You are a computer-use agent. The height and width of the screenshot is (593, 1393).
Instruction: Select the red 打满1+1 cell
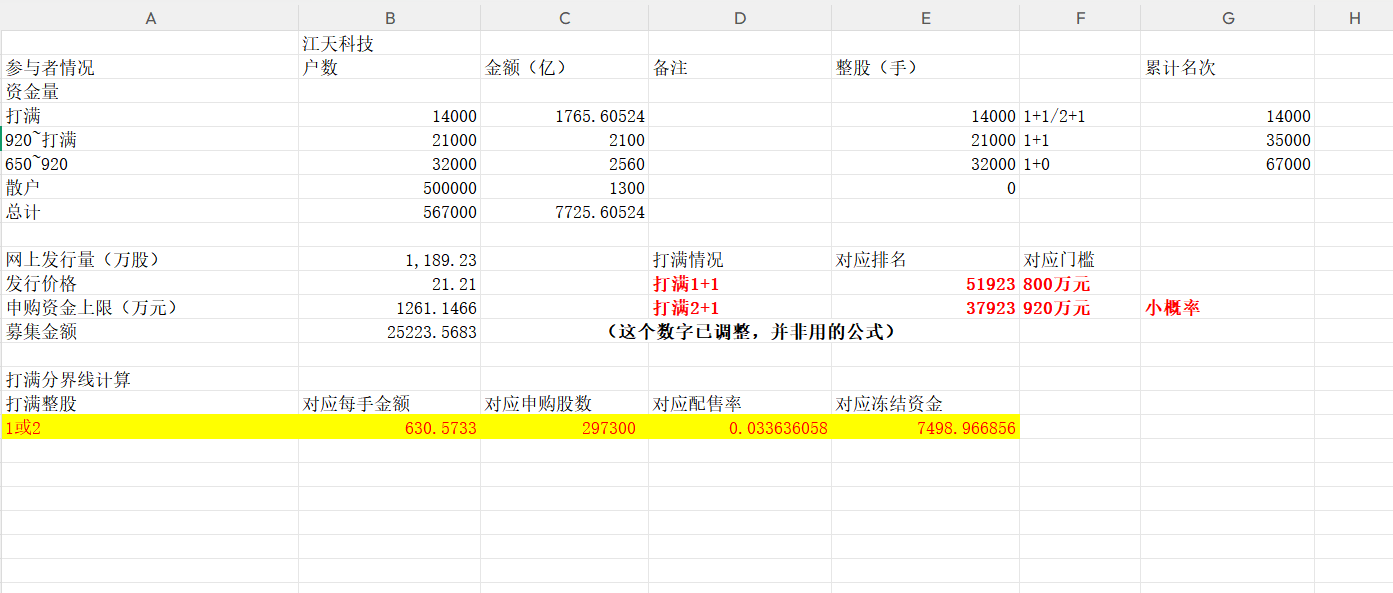(740, 284)
